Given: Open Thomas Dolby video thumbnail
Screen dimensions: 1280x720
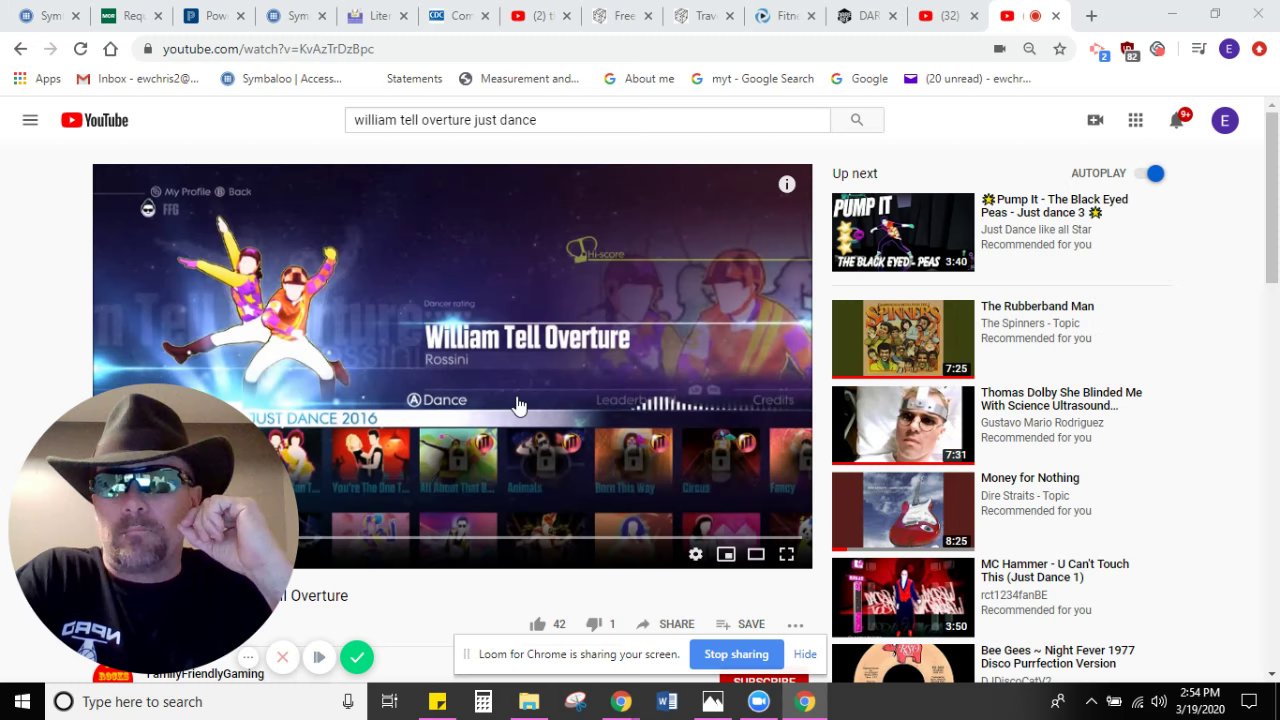Looking at the screenshot, I should coord(903,425).
